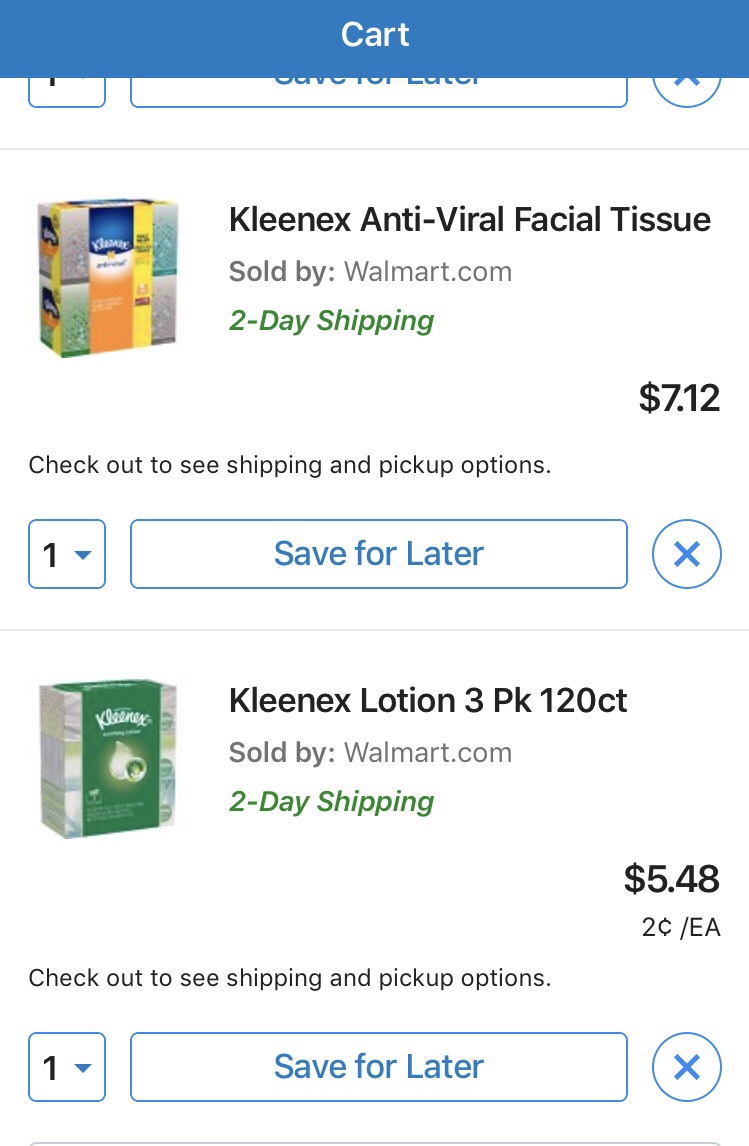Tap 2-Day Shipping label on Kleenex Lotion
This screenshot has height=1146, width=749.
coord(331,802)
